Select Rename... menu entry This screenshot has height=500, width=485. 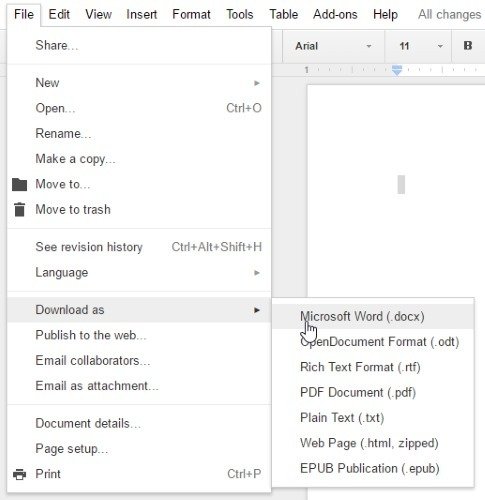click(139, 133)
